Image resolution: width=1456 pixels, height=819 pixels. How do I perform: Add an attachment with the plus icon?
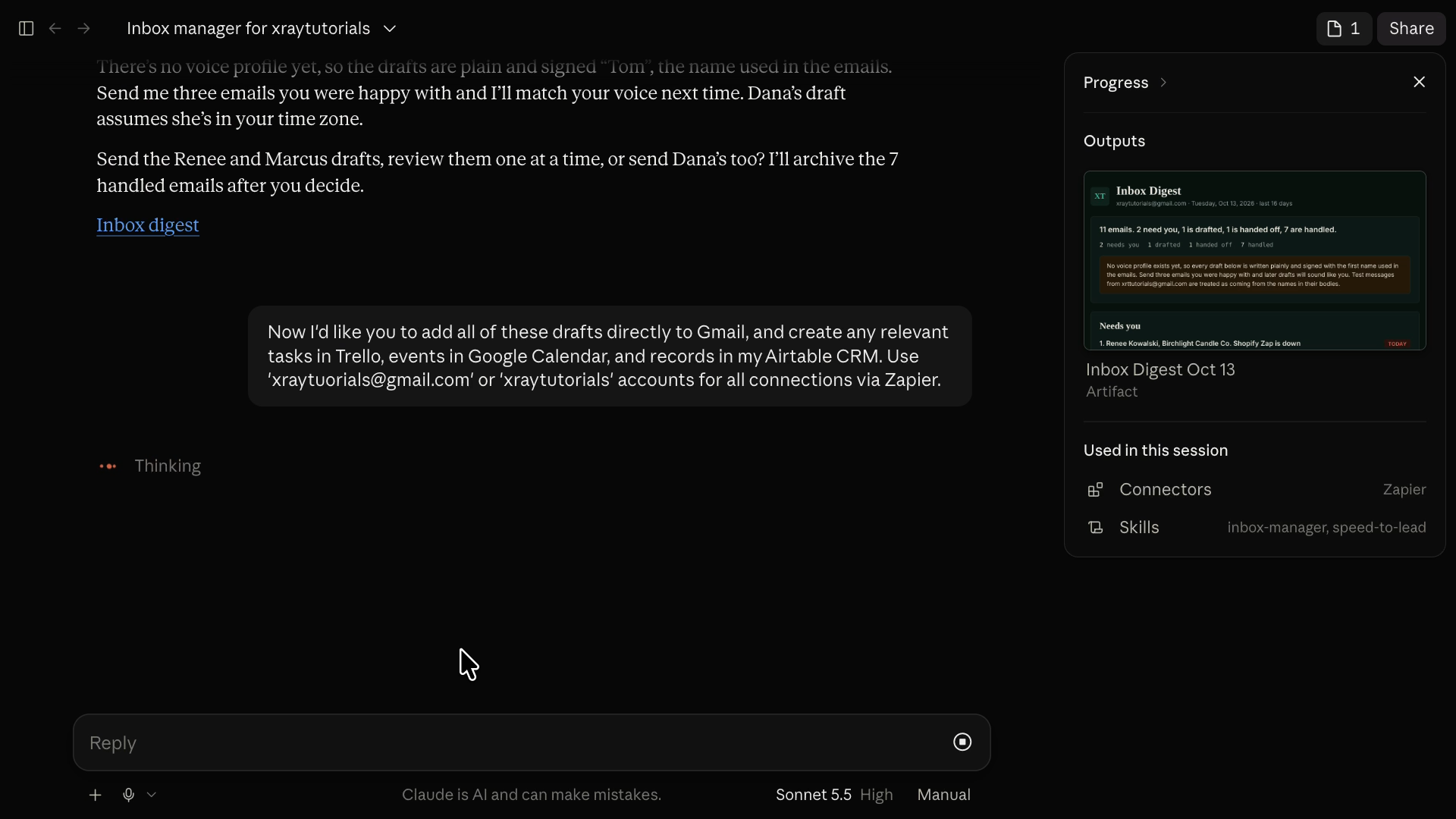(95, 795)
